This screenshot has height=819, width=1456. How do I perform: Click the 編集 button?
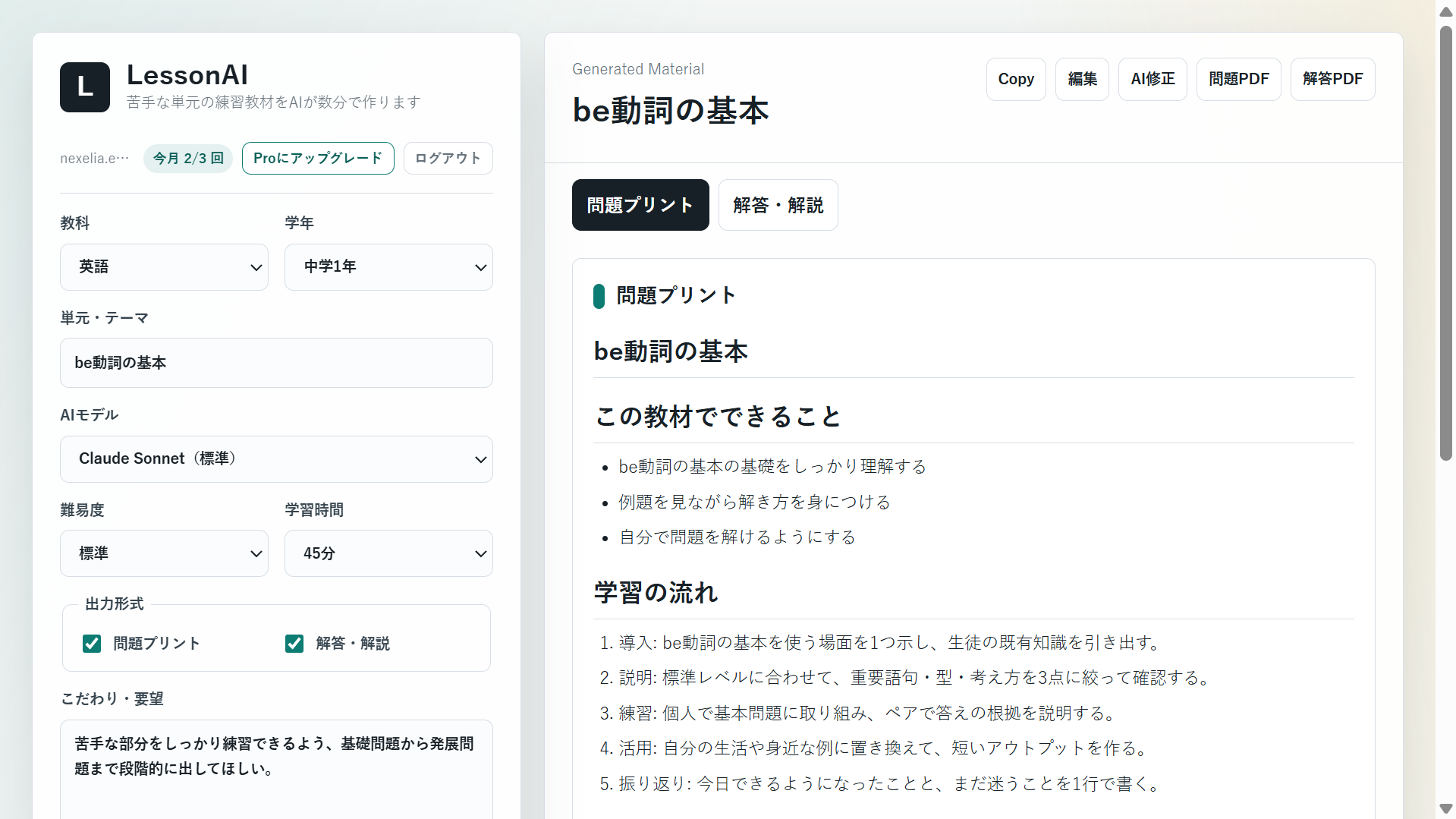pos(1083,79)
